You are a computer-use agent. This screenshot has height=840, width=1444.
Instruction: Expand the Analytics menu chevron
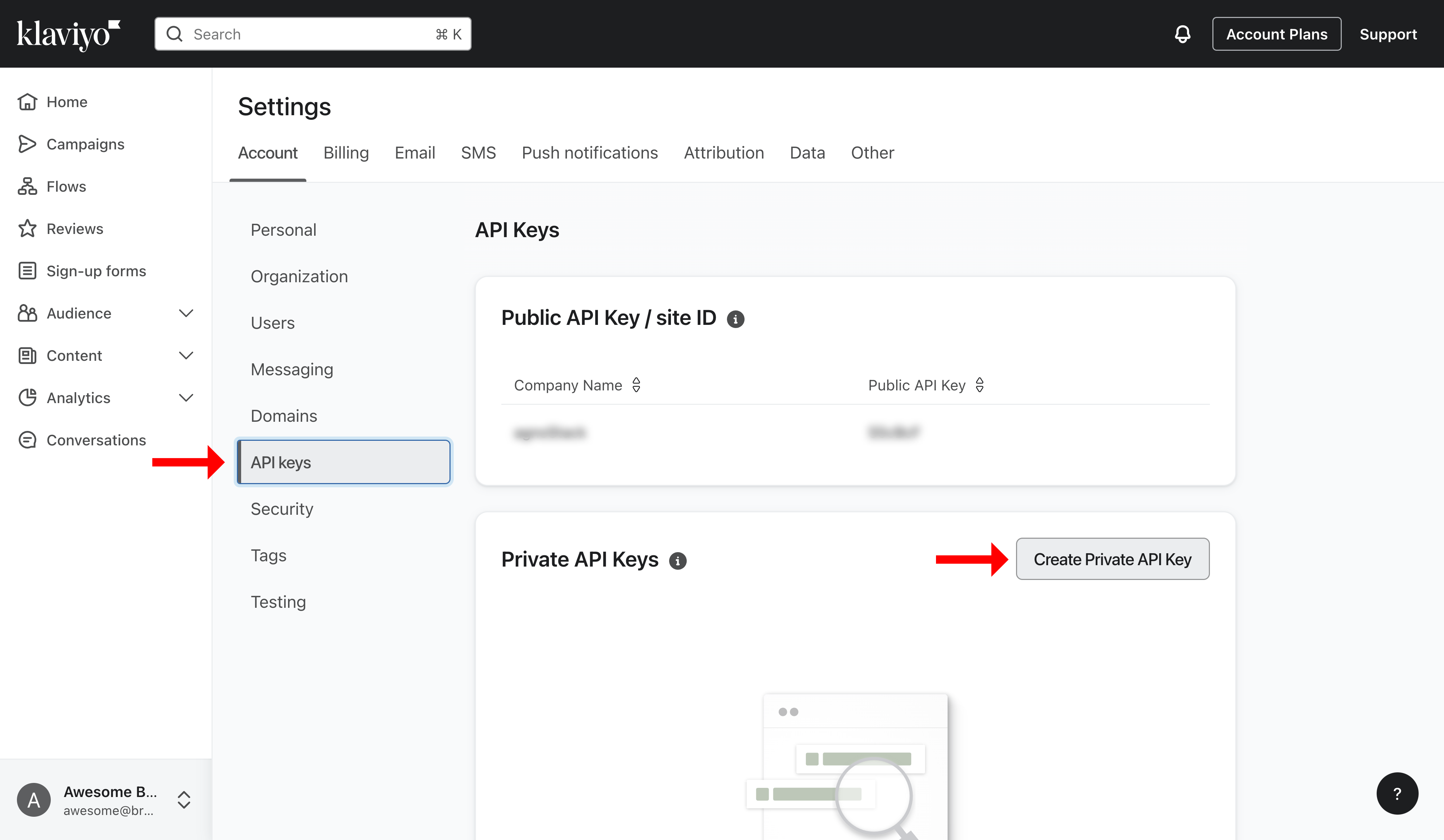(x=186, y=398)
